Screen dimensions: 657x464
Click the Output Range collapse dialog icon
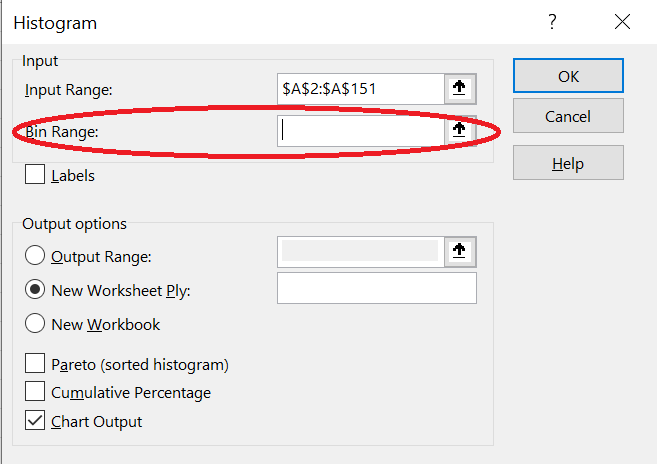459,252
